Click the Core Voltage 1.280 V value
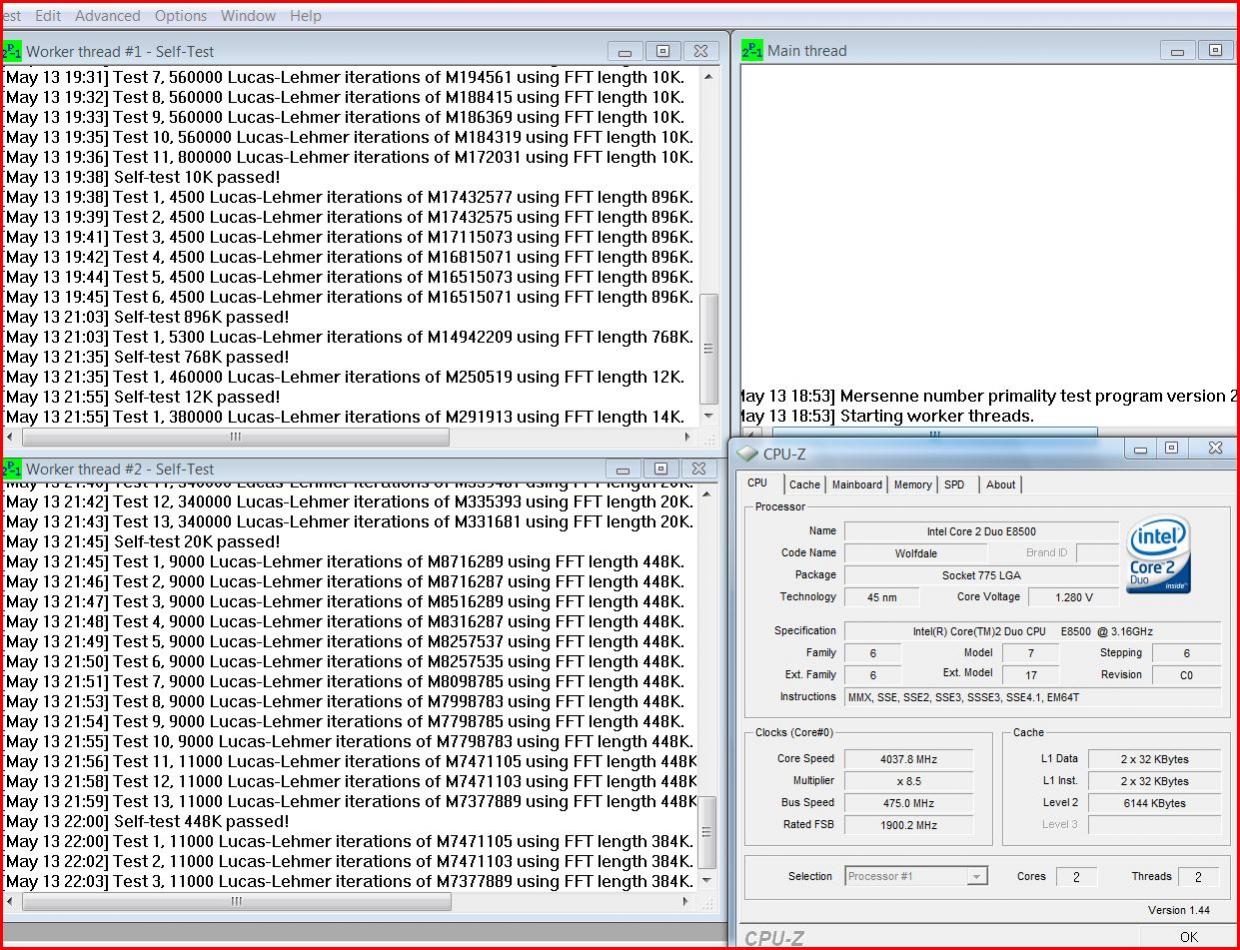This screenshot has height=950, width=1240. [x=1073, y=597]
